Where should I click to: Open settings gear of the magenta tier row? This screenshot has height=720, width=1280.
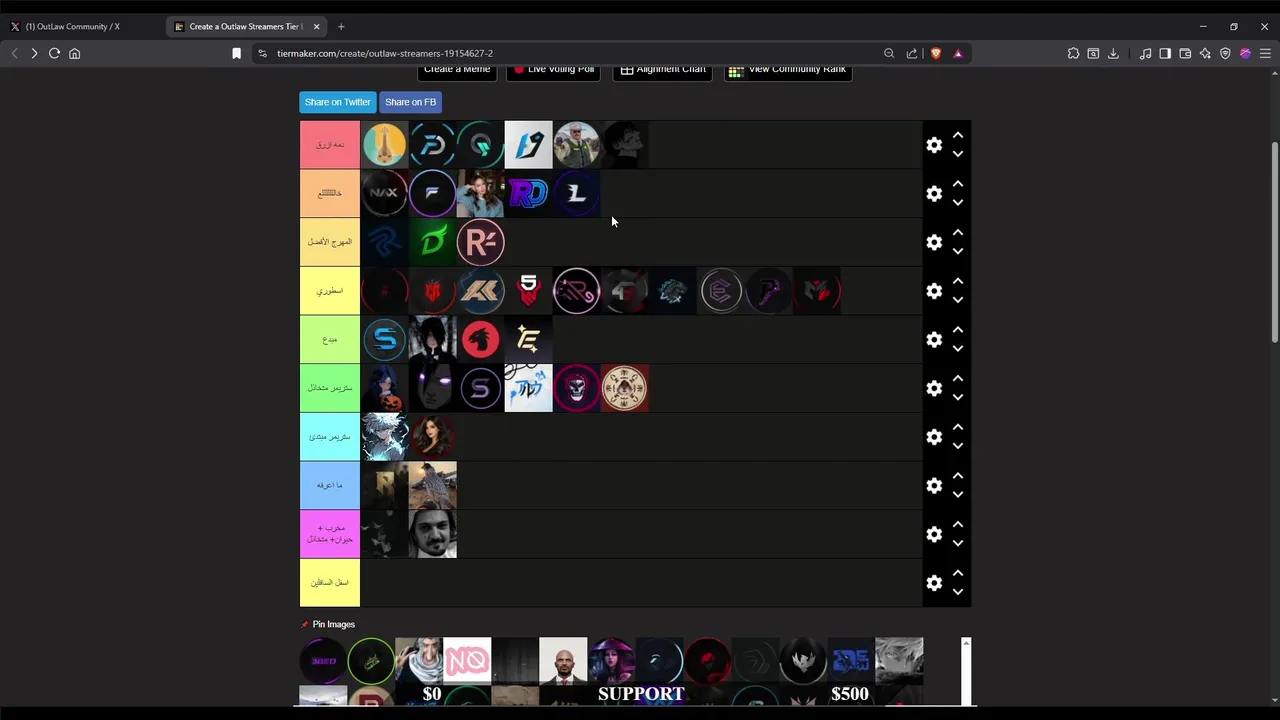coord(934,534)
